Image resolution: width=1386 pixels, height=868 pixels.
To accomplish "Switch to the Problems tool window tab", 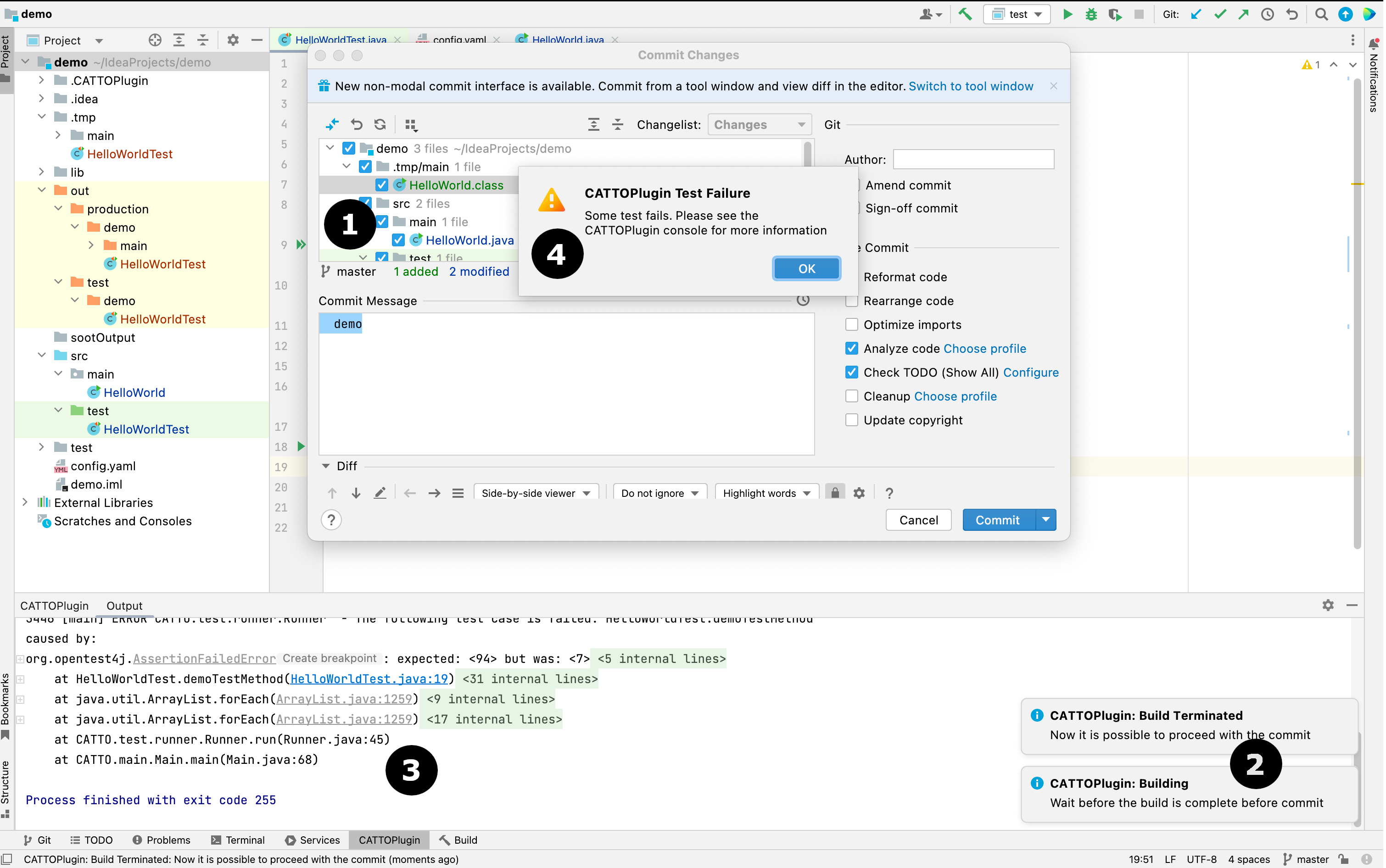I will 162,840.
